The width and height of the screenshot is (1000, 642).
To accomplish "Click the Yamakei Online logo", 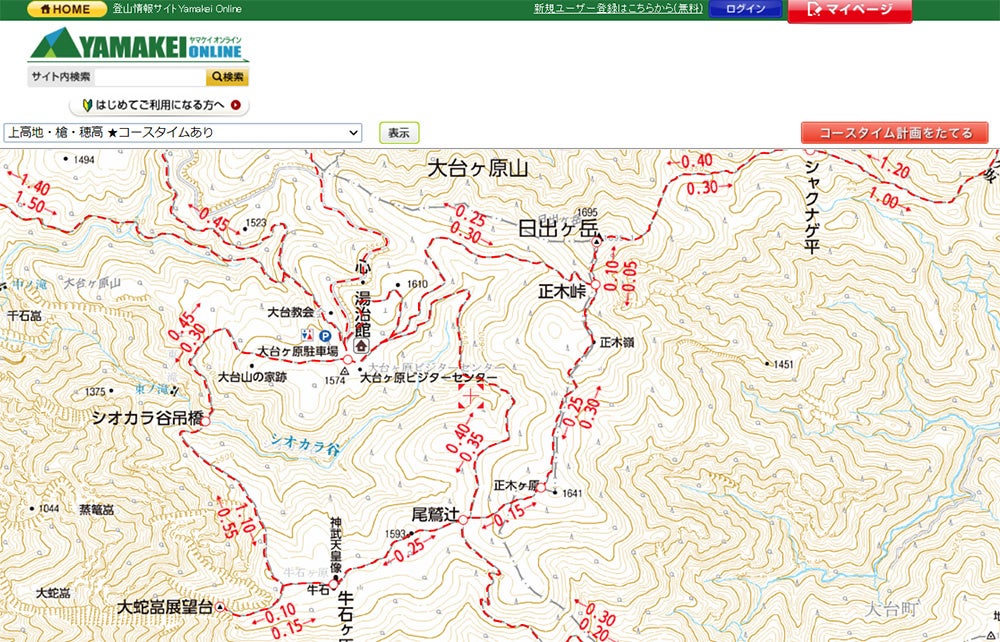I will 138,45.
